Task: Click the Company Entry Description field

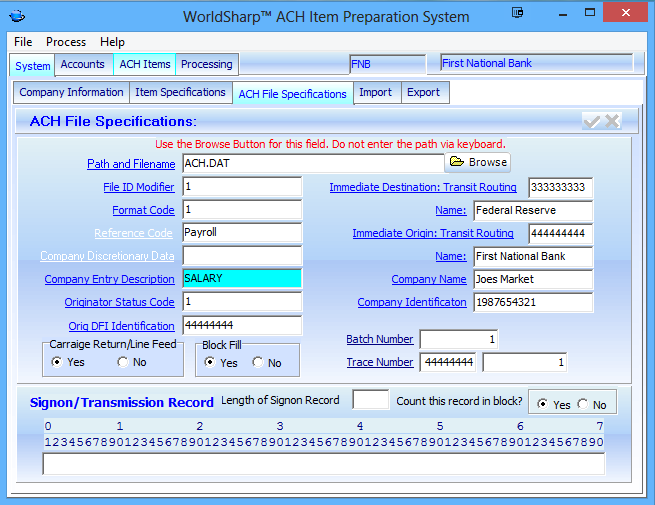Action: [x=240, y=279]
